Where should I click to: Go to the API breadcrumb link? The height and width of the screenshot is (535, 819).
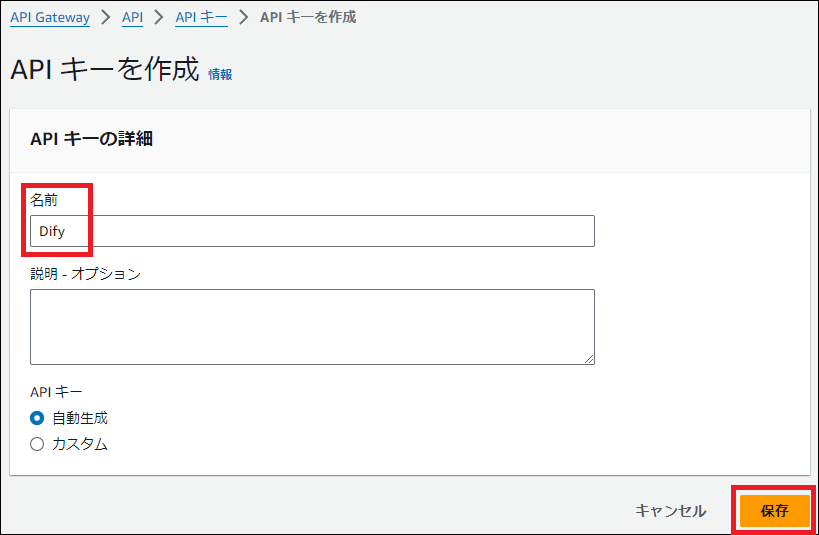[x=132, y=17]
